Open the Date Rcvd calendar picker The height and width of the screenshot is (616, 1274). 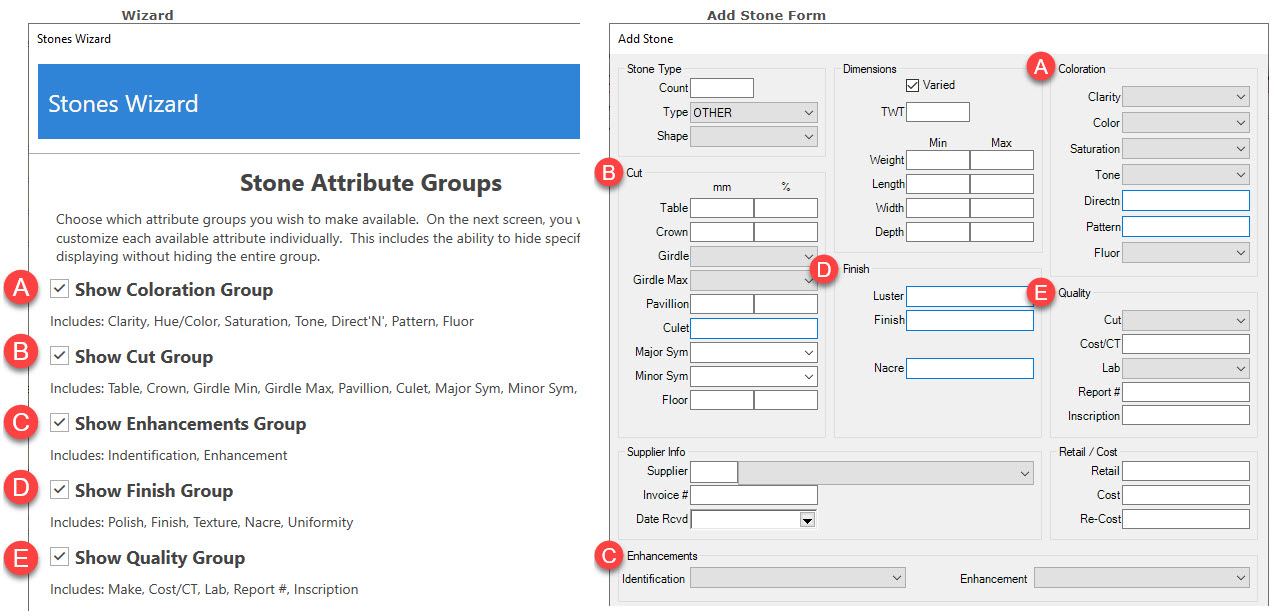click(x=807, y=520)
